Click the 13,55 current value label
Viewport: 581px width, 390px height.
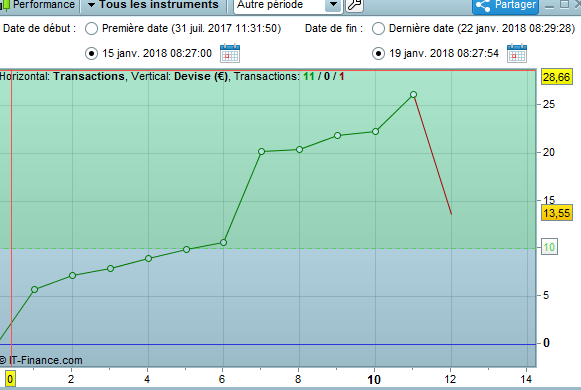pos(557,213)
